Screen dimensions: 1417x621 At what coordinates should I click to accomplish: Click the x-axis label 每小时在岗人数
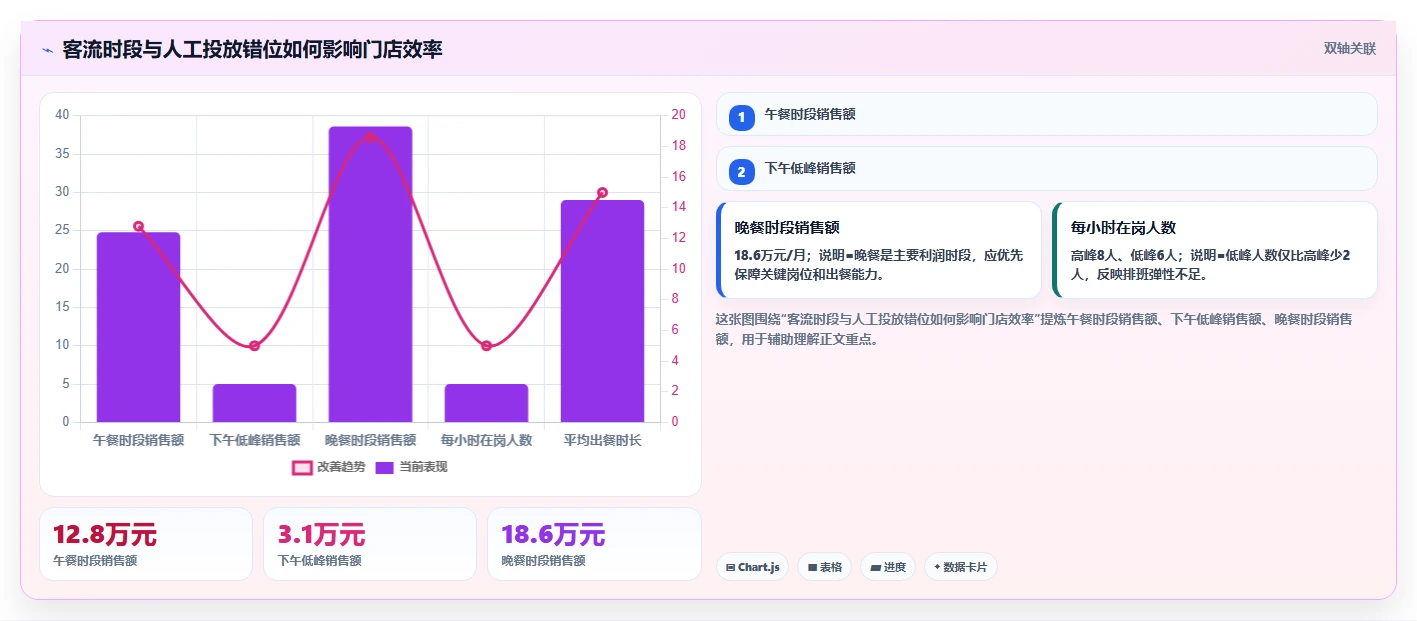coord(486,440)
